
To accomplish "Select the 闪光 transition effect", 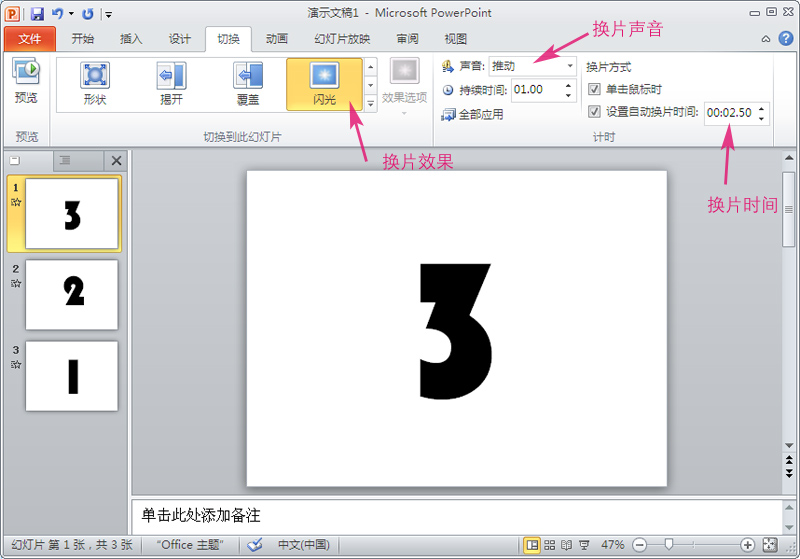I will tap(324, 84).
